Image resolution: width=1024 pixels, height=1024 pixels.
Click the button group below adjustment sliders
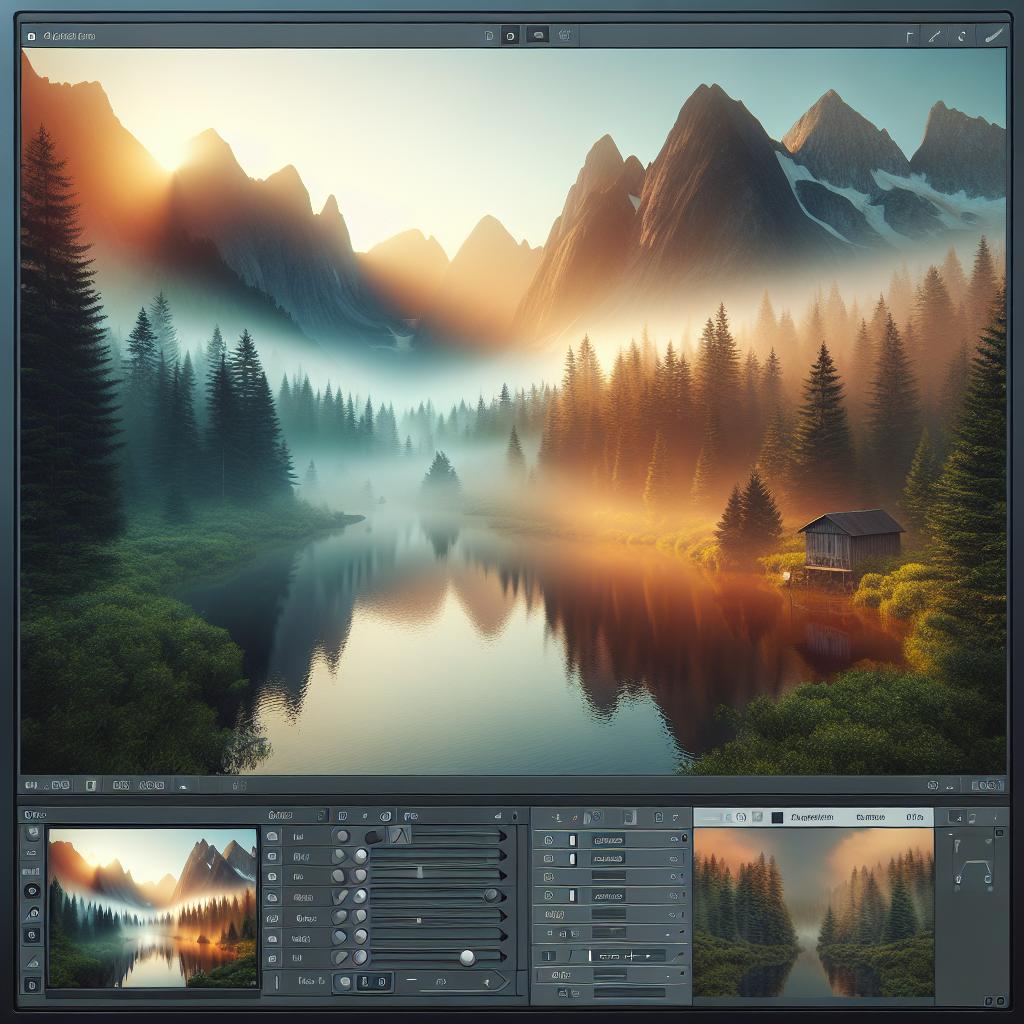pyautogui.click(x=365, y=983)
